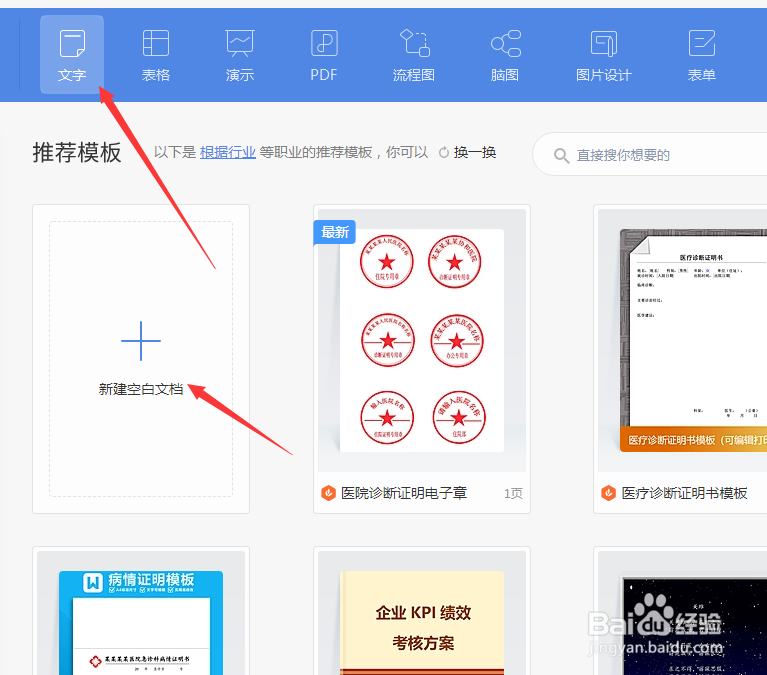Click the orange badge icon beside 医院诊断证明电子章

(x=328, y=493)
